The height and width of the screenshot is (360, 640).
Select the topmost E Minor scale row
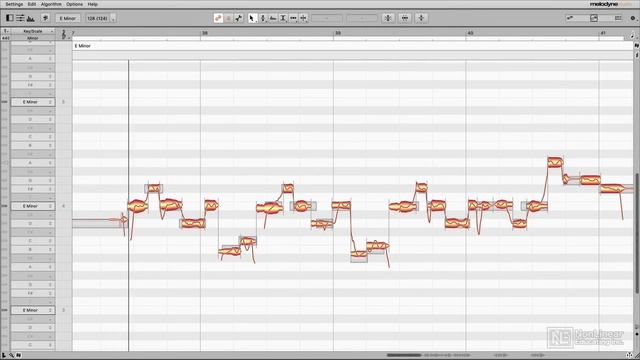tap(33, 102)
